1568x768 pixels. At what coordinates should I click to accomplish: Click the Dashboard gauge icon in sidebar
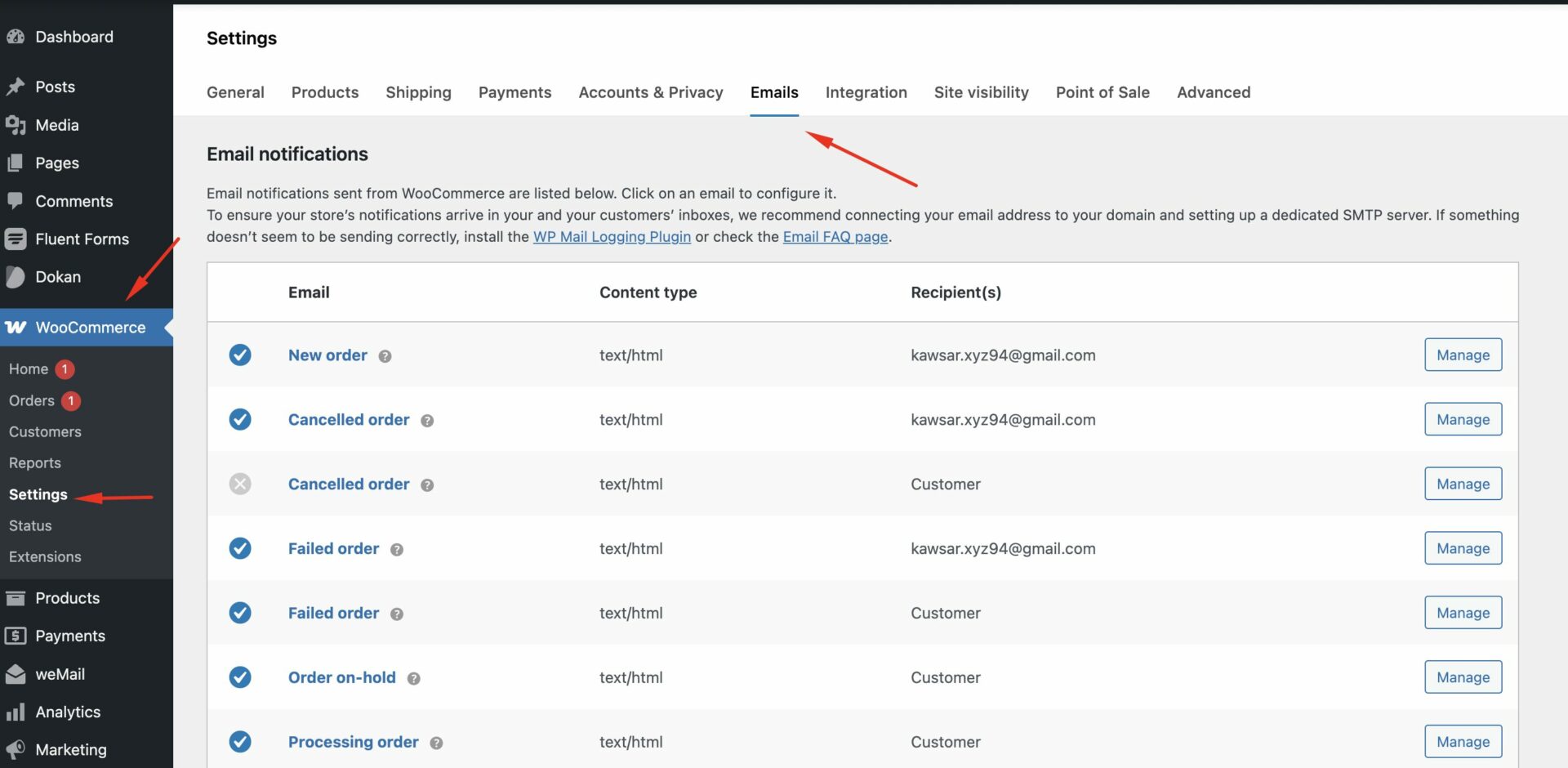tap(16, 37)
